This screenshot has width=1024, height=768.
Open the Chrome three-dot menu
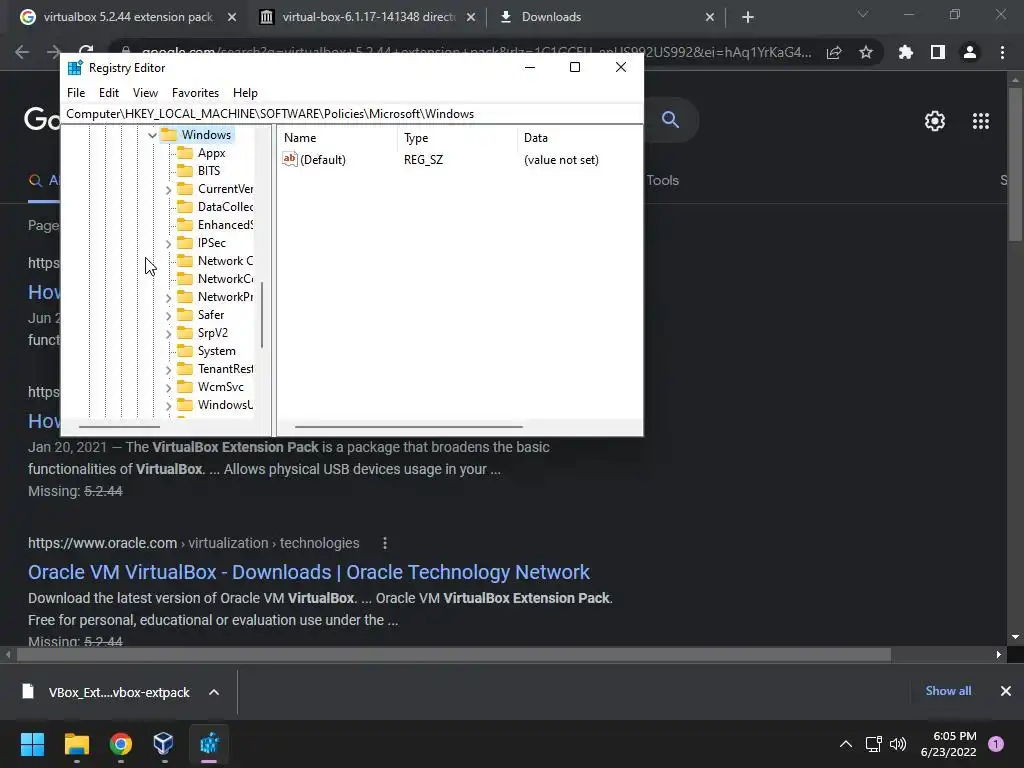[x=1002, y=52]
